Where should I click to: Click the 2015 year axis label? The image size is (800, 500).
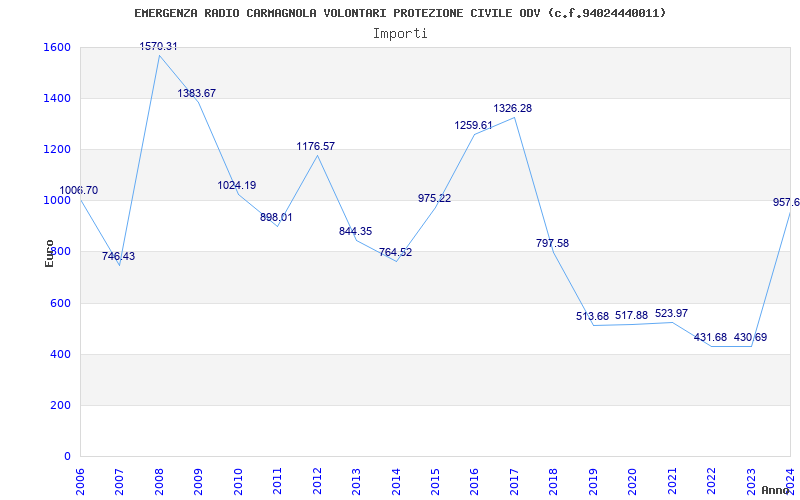(x=435, y=481)
